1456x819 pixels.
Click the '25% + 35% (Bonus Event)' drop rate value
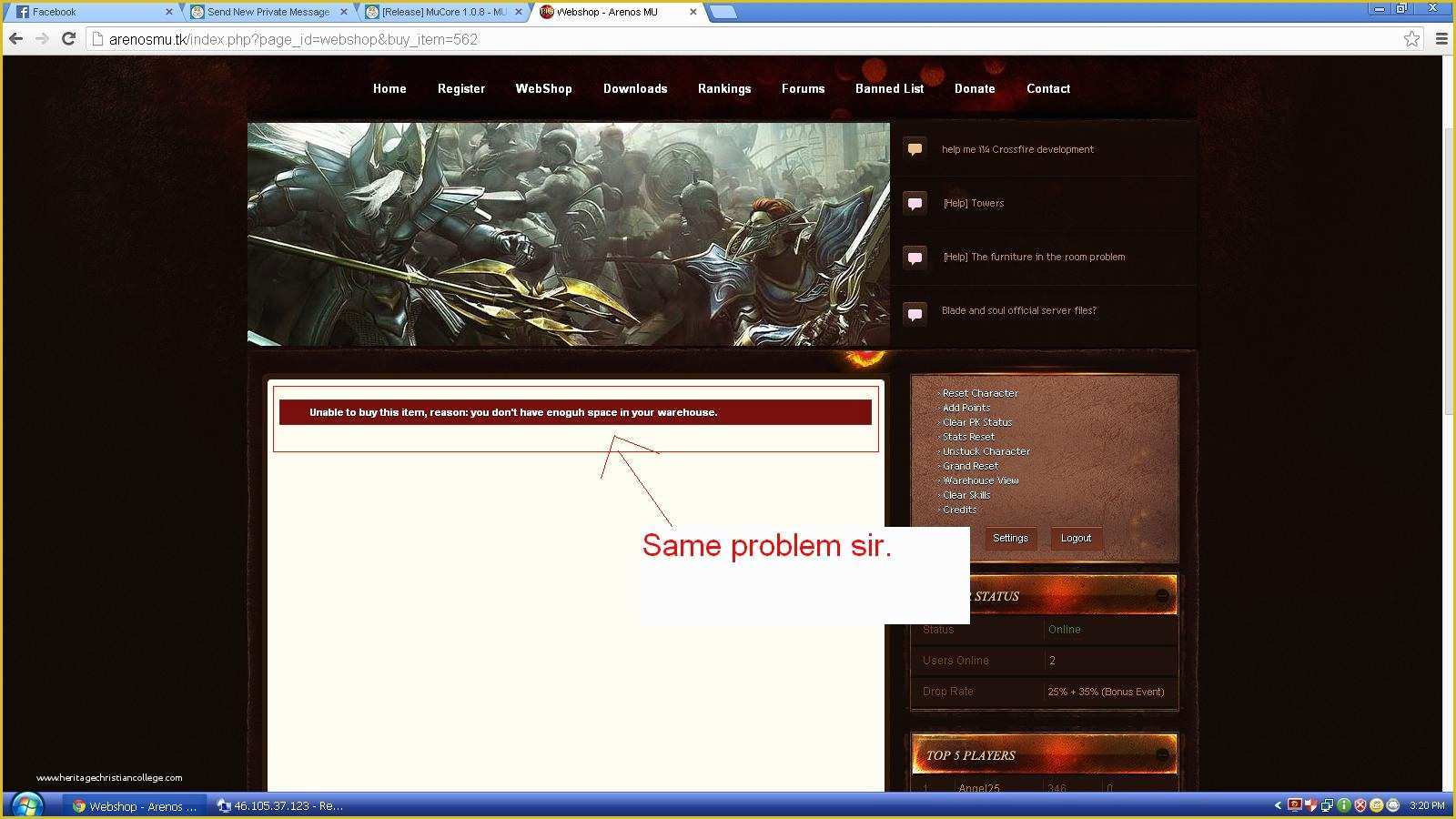coord(1106,692)
